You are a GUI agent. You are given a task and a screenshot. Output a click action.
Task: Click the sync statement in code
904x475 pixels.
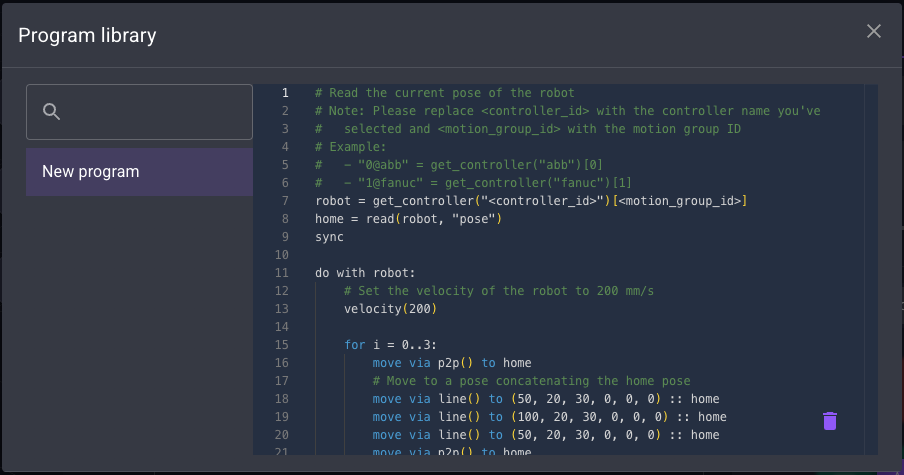[329, 237]
